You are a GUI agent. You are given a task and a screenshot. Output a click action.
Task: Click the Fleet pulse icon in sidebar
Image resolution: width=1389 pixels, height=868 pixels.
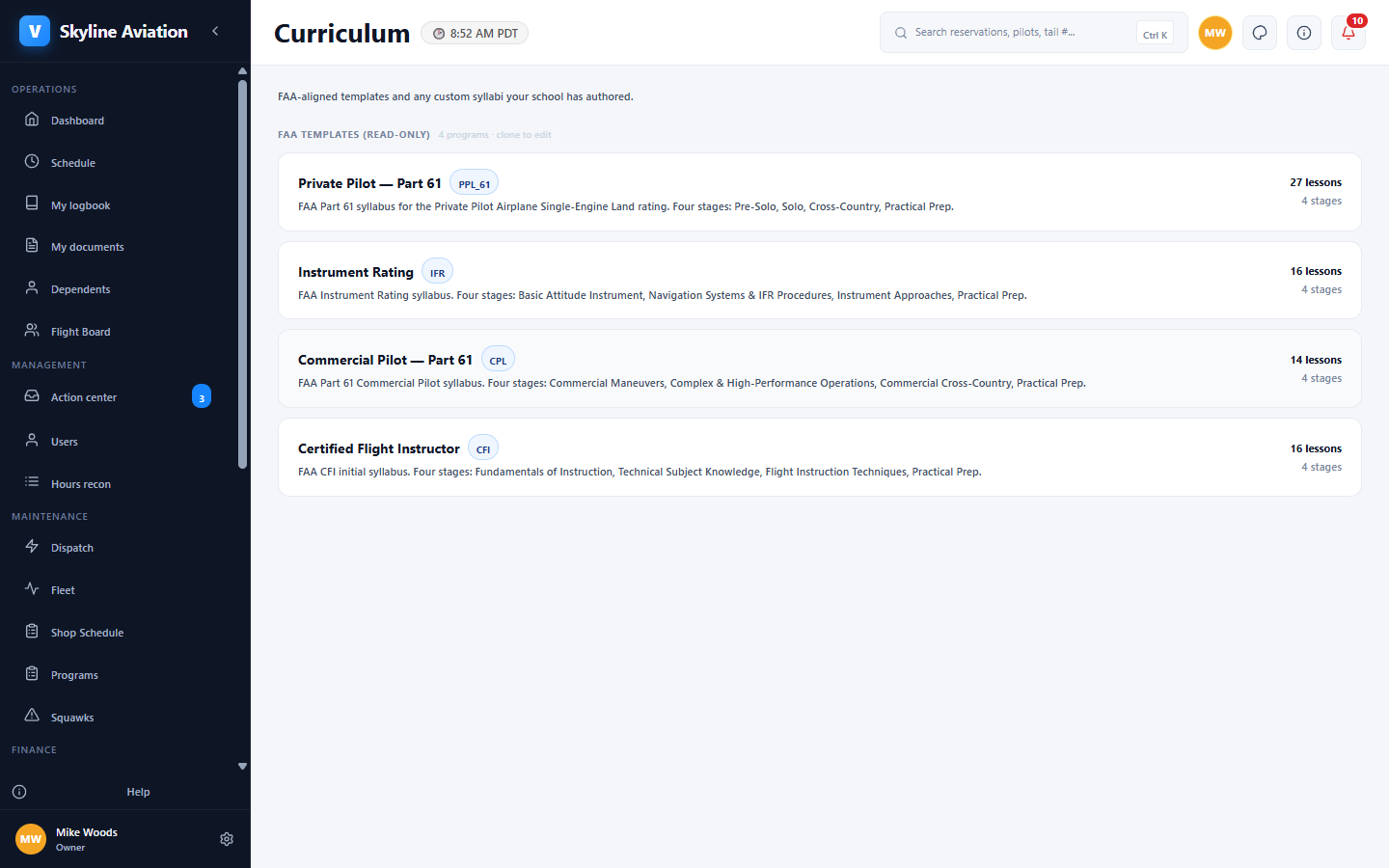[32, 589]
